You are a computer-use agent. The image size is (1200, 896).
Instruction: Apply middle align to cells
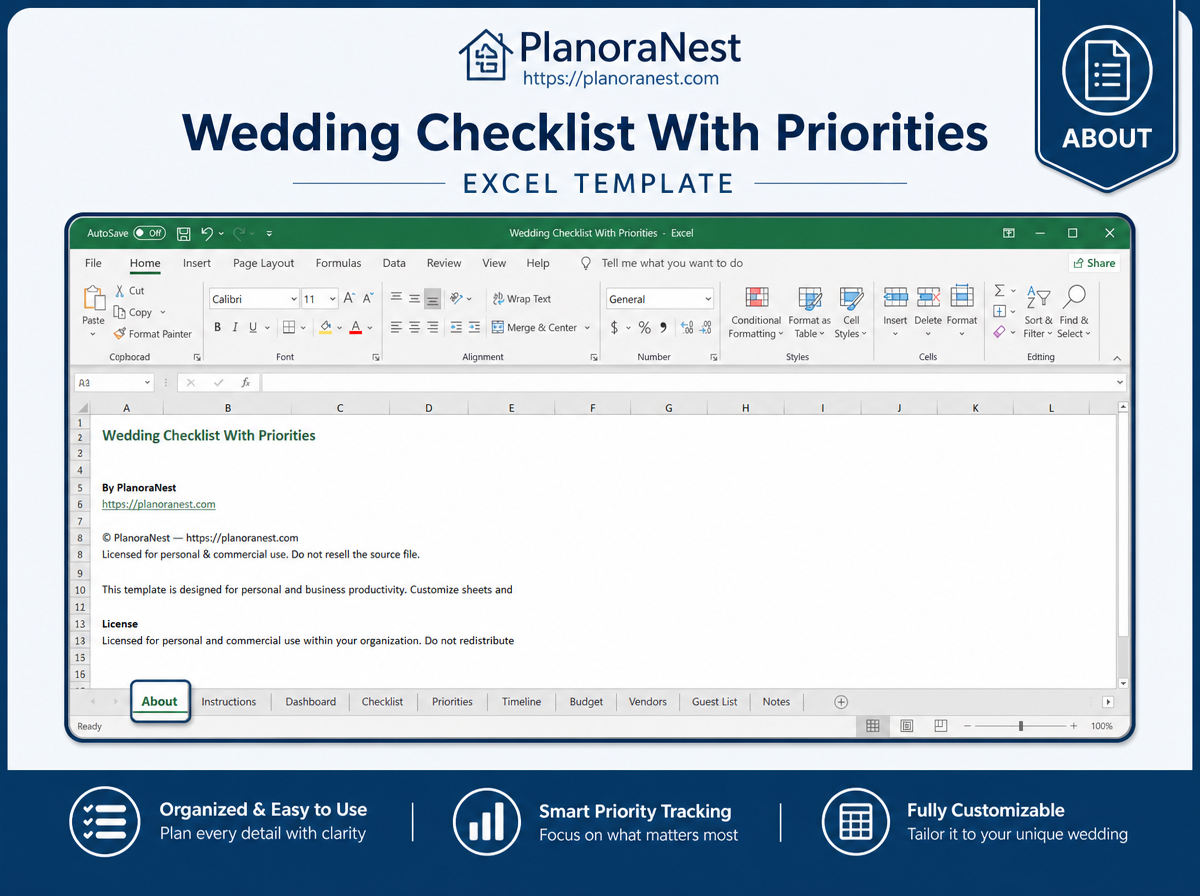(x=414, y=298)
